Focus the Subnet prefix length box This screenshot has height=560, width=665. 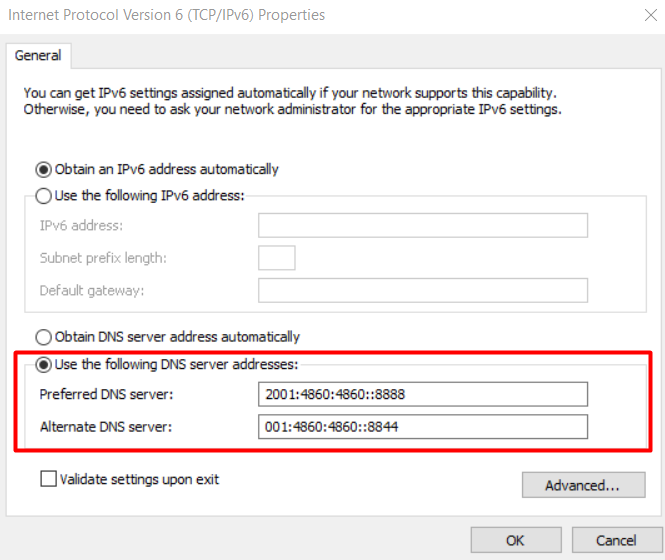tap(276, 258)
